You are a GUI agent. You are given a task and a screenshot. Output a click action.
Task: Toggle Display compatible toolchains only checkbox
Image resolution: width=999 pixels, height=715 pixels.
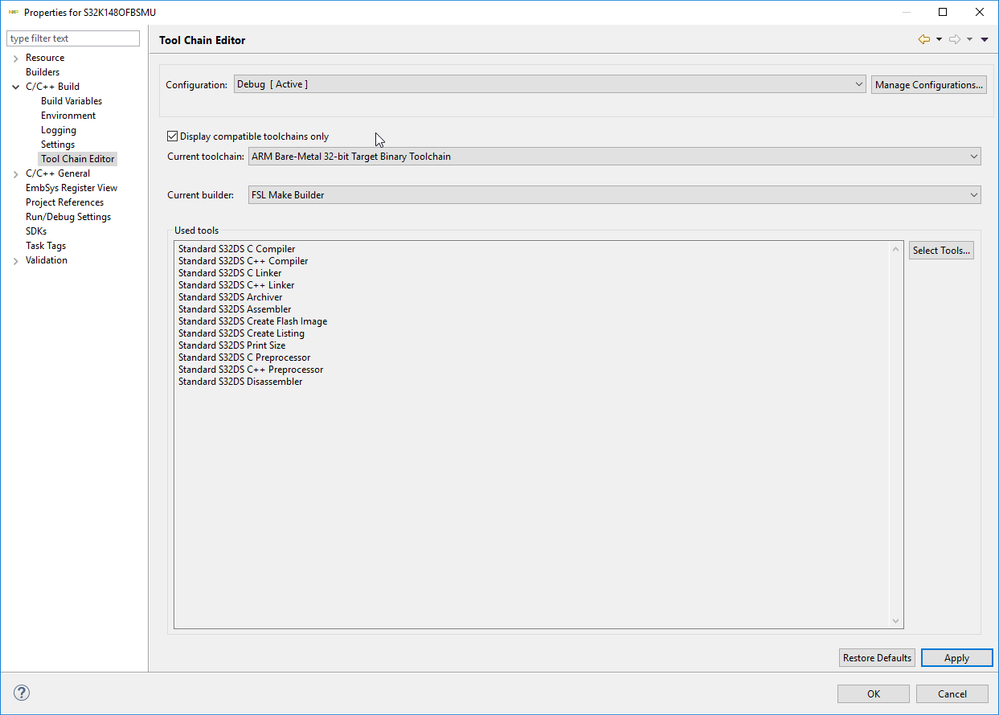click(x=172, y=136)
